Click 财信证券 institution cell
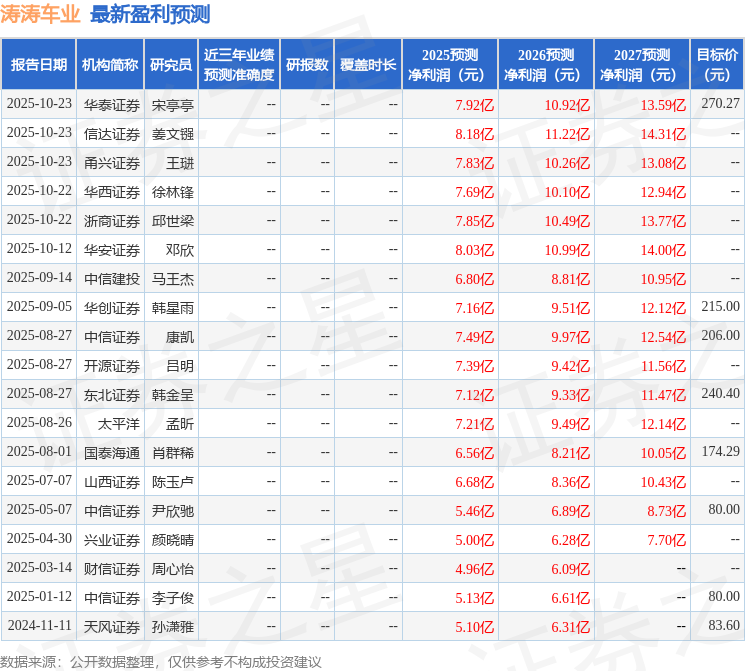This screenshot has width=745, height=671. click(112, 569)
